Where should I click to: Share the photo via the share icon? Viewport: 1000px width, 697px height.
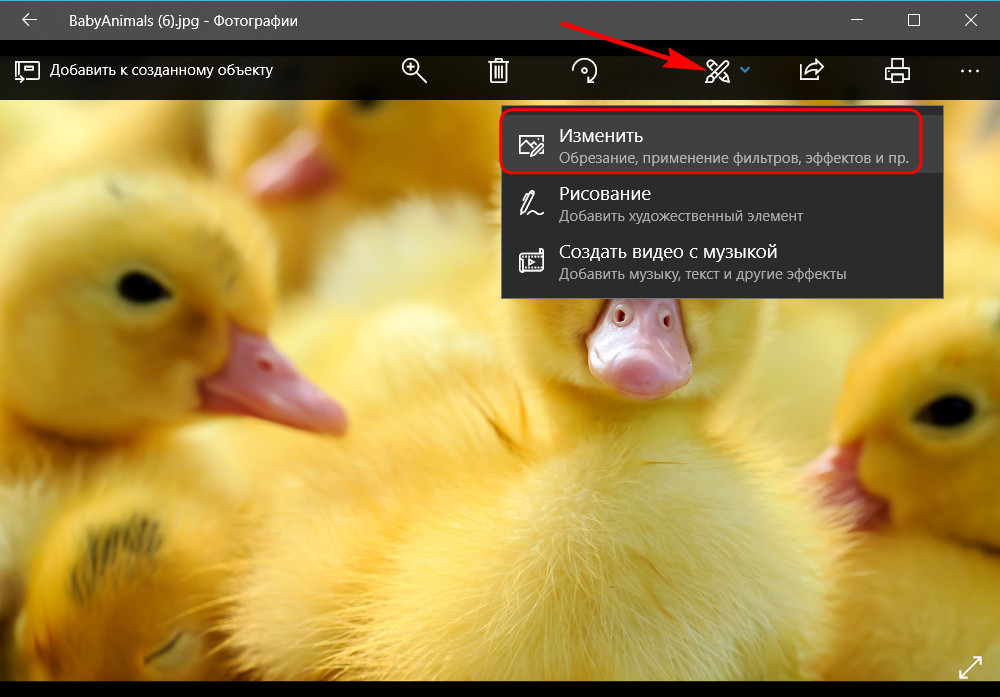811,70
